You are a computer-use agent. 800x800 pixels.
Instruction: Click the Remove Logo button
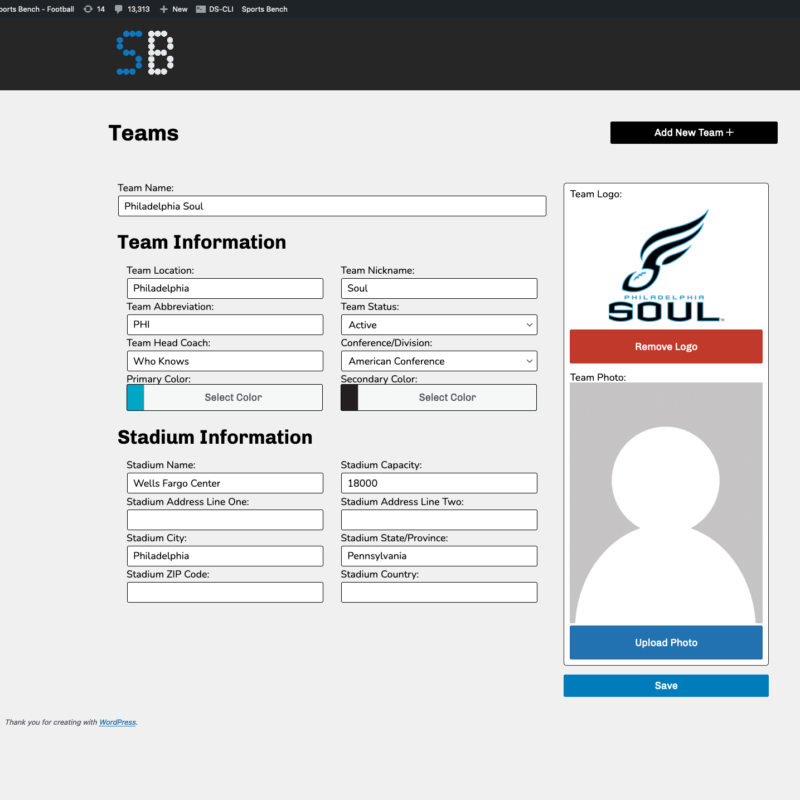(x=666, y=346)
